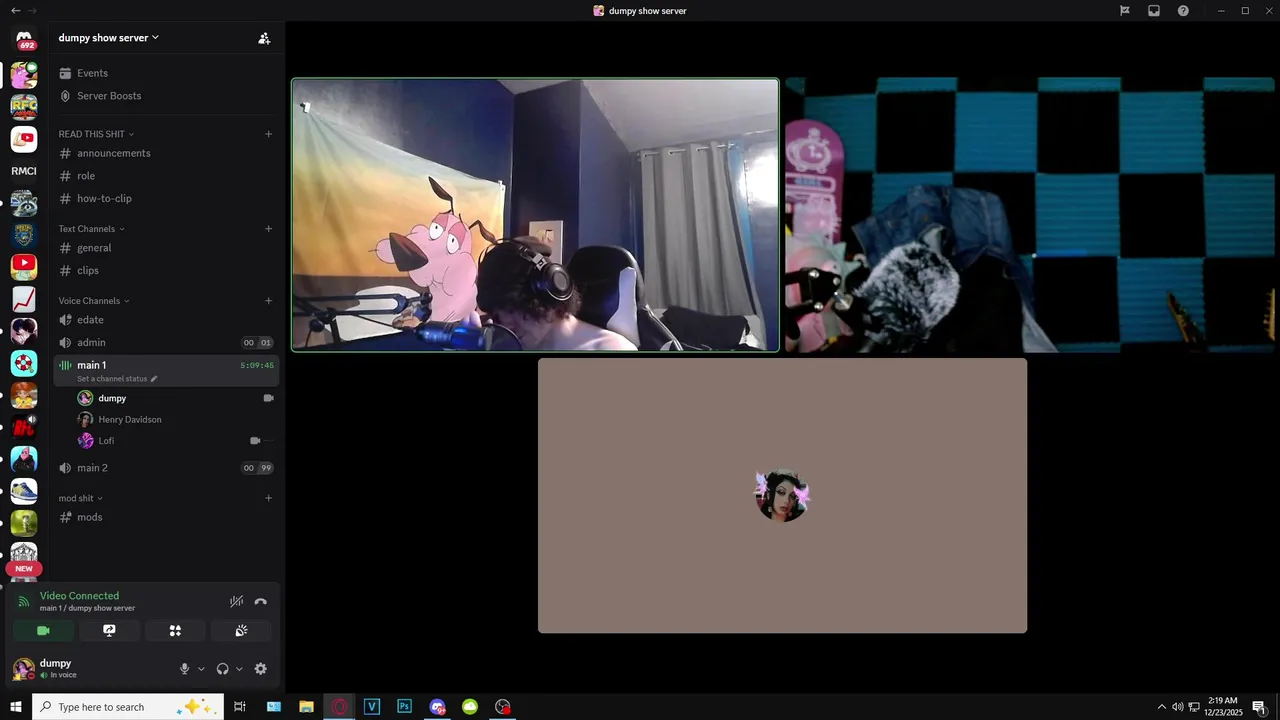Viewport: 1280px width, 720px height.
Task: Open microphone input options arrow
Action: pyautogui.click(x=201, y=669)
